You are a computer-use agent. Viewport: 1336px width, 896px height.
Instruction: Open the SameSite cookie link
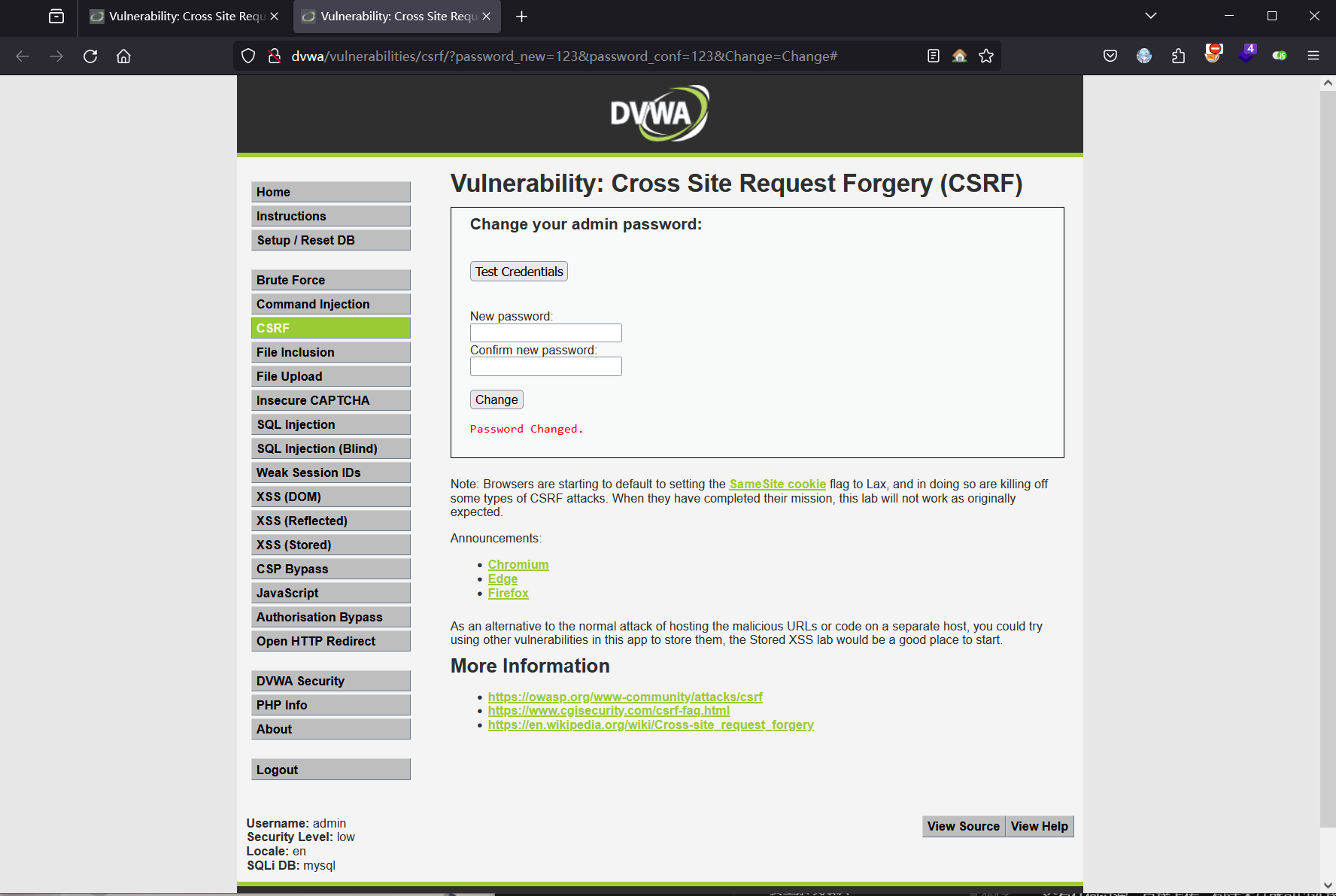(x=778, y=484)
